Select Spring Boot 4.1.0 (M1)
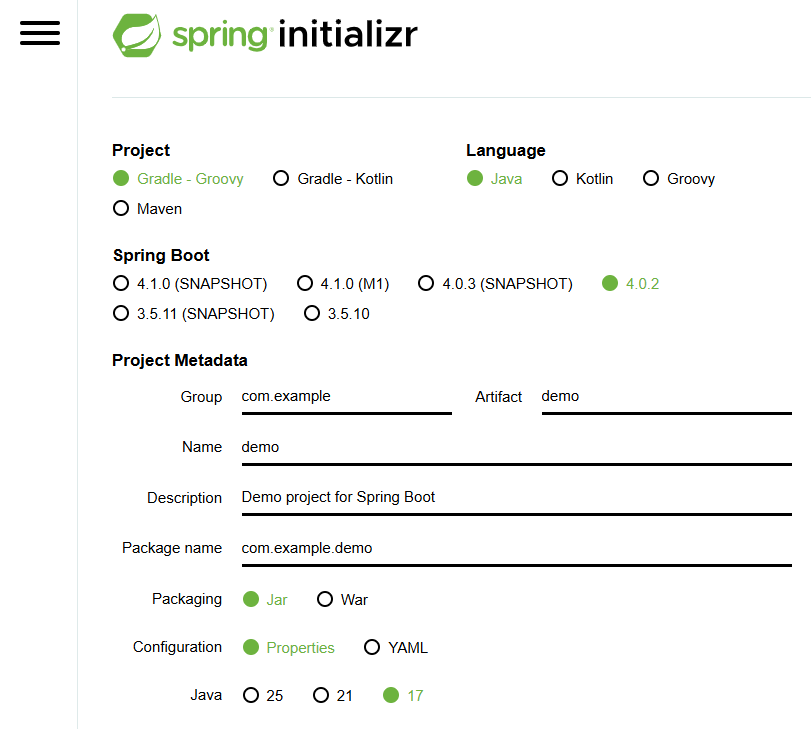 (x=305, y=283)
